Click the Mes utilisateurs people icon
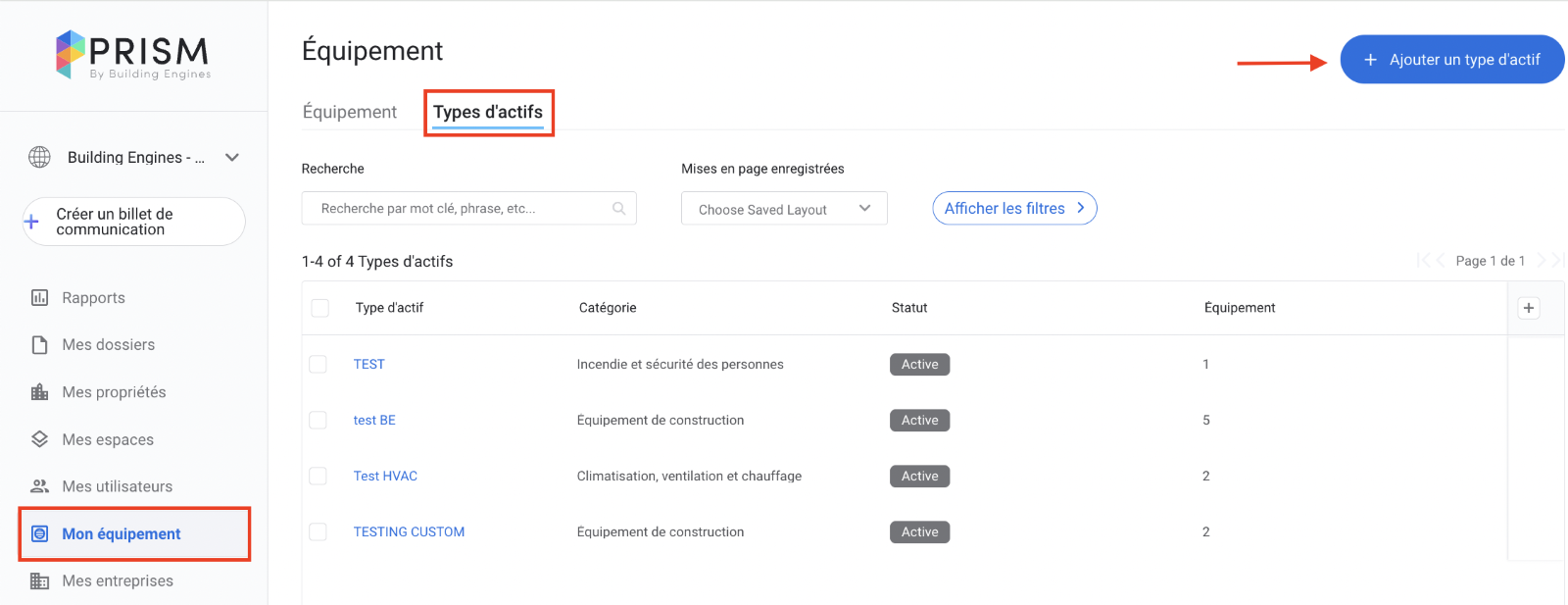Viewport: 1568px width, 605px height. coord(39,486)
